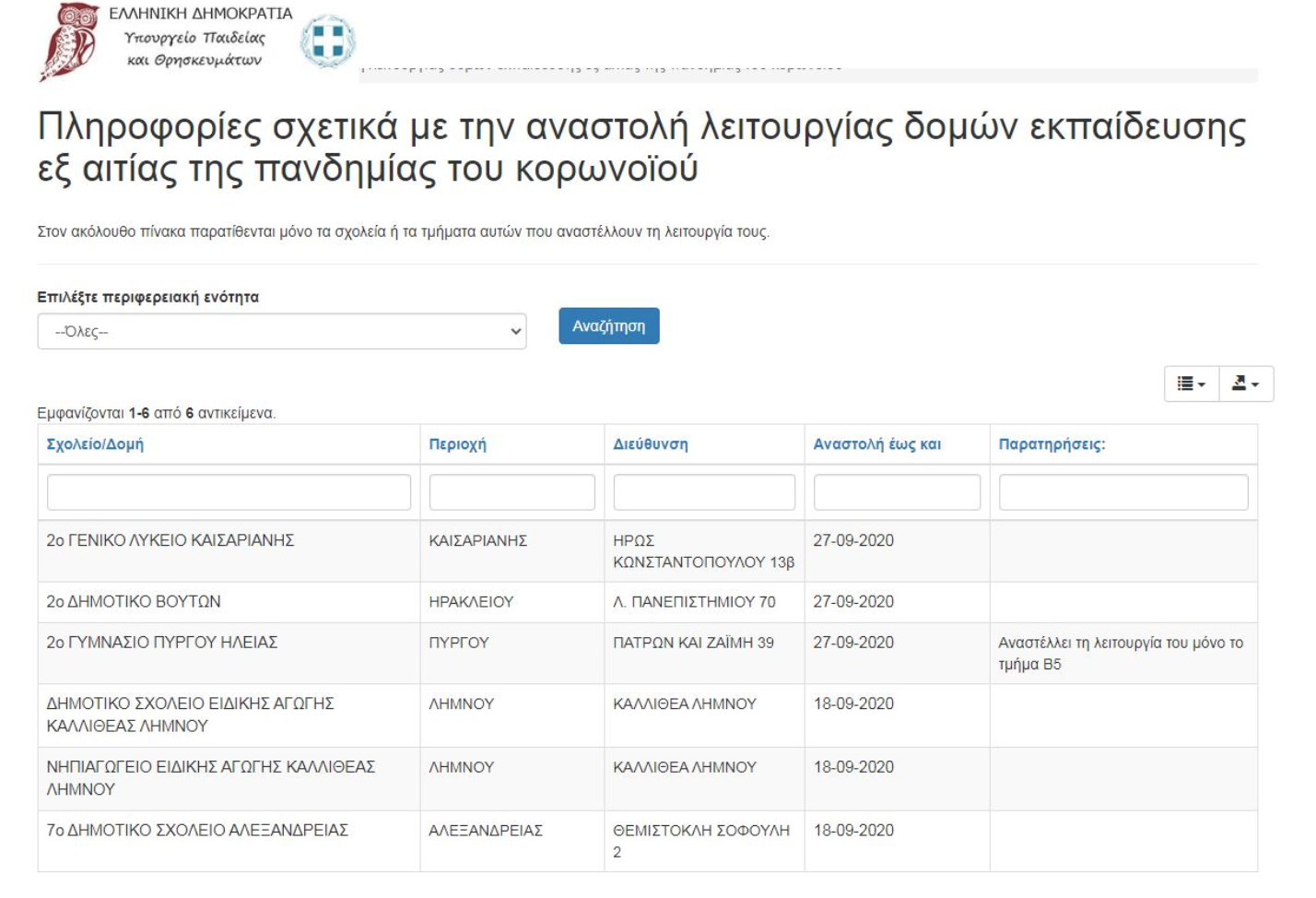
Task: Sort table by Σχολείο/Δομή column header
Action: [95, 444]
